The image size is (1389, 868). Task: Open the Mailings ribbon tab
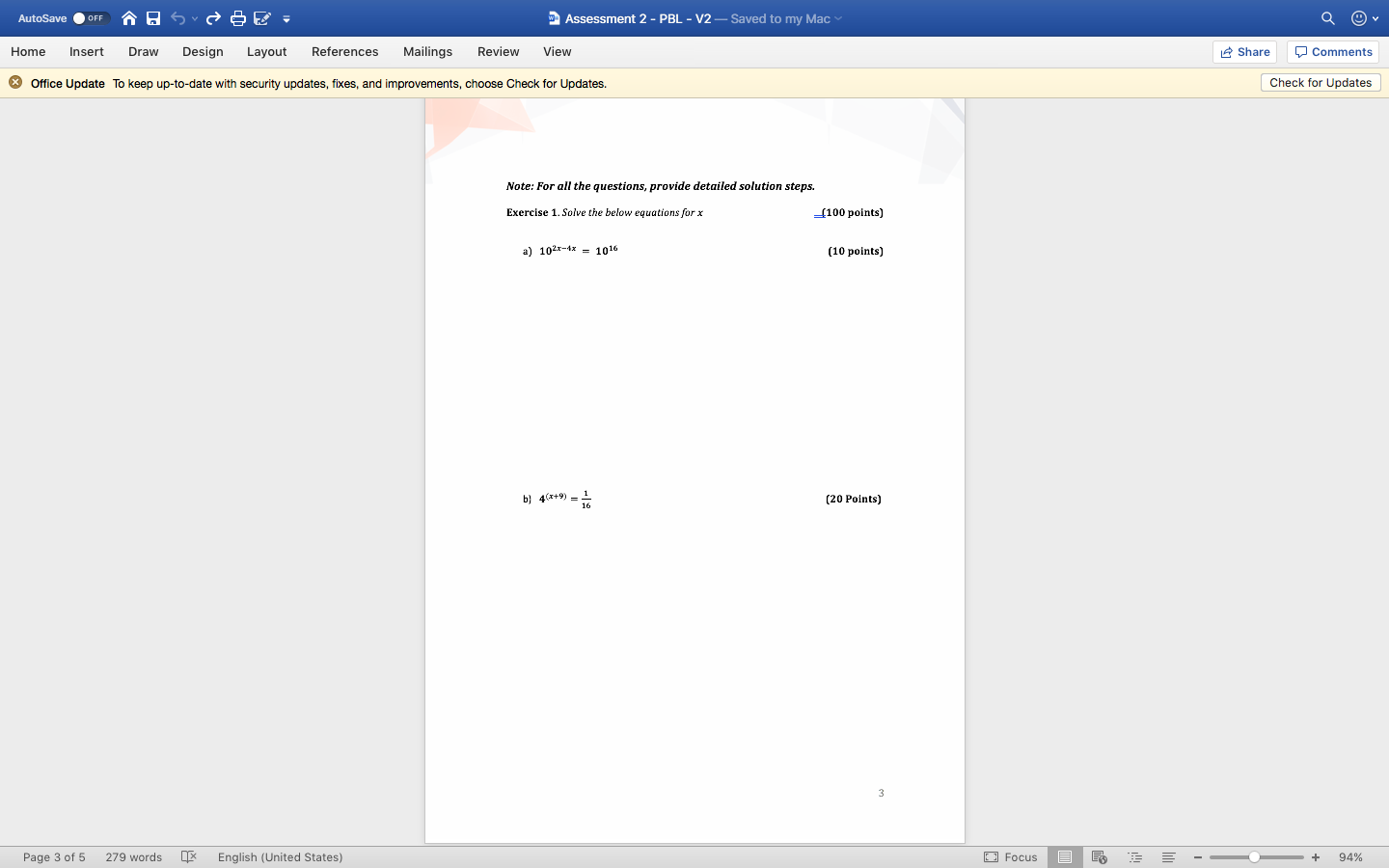coord(428,52)
